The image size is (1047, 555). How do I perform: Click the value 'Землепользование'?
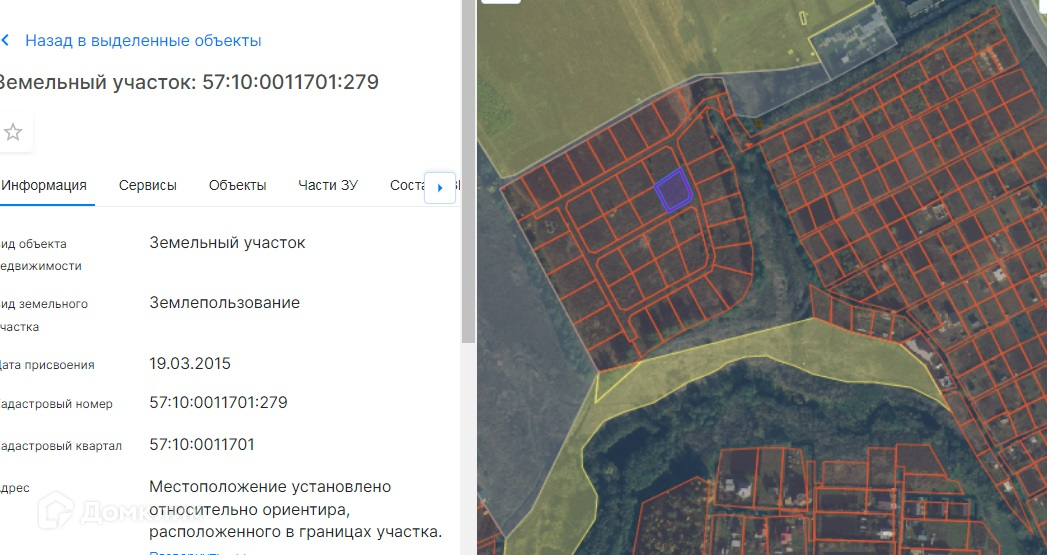pyautogui.click(x=224, y=303)
